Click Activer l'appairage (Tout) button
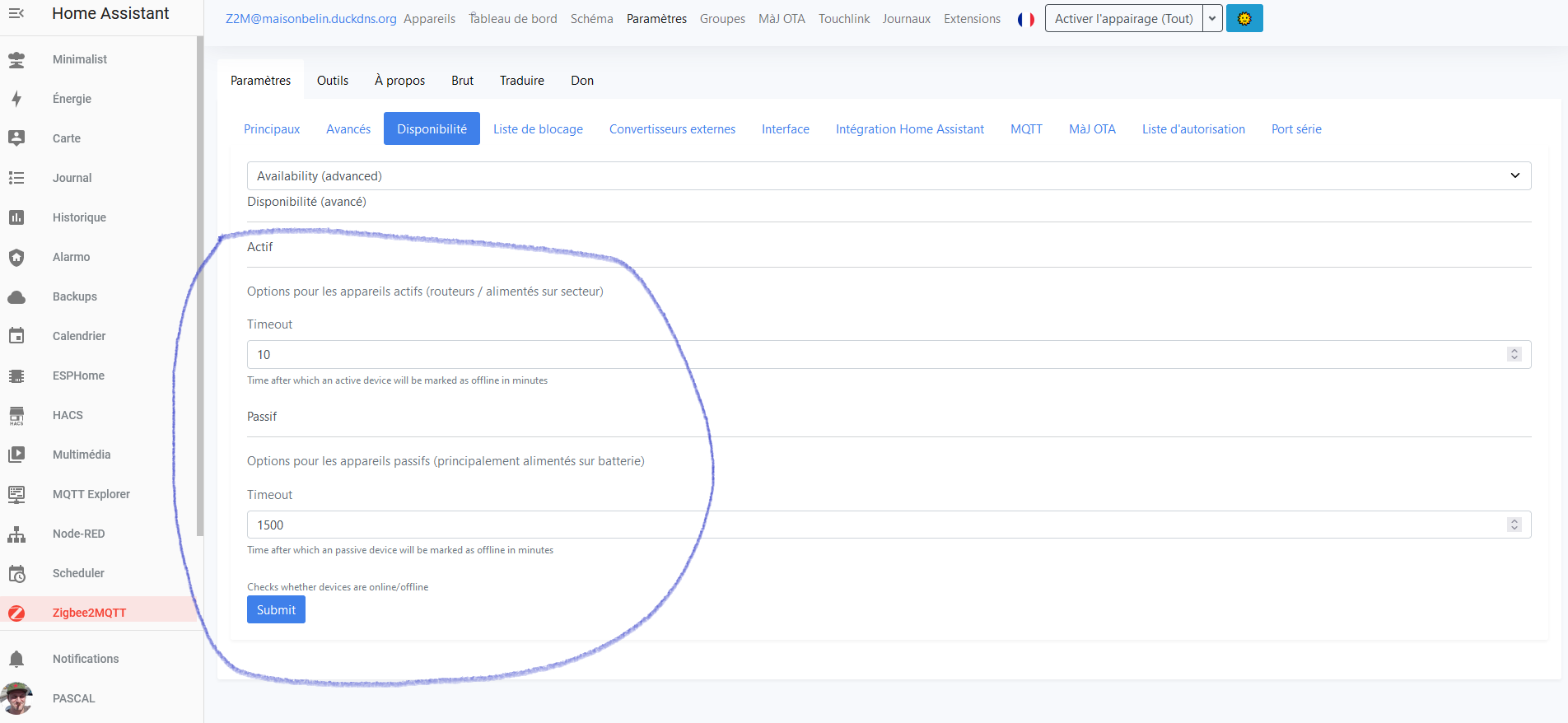Viewport: 1568px width, 723px height. click(1123, 18)
